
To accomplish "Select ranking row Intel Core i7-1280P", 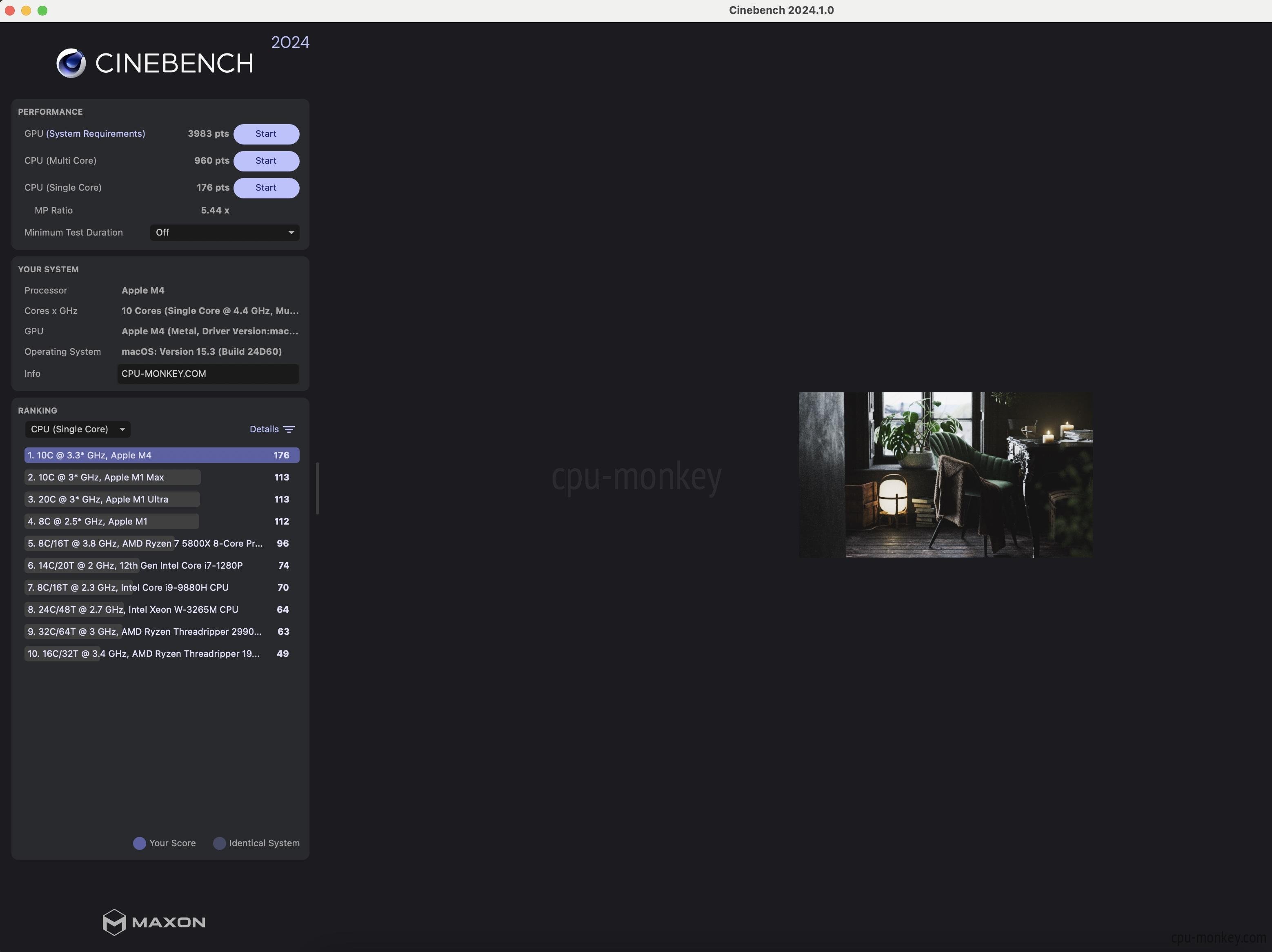I will tap(162, 565).
